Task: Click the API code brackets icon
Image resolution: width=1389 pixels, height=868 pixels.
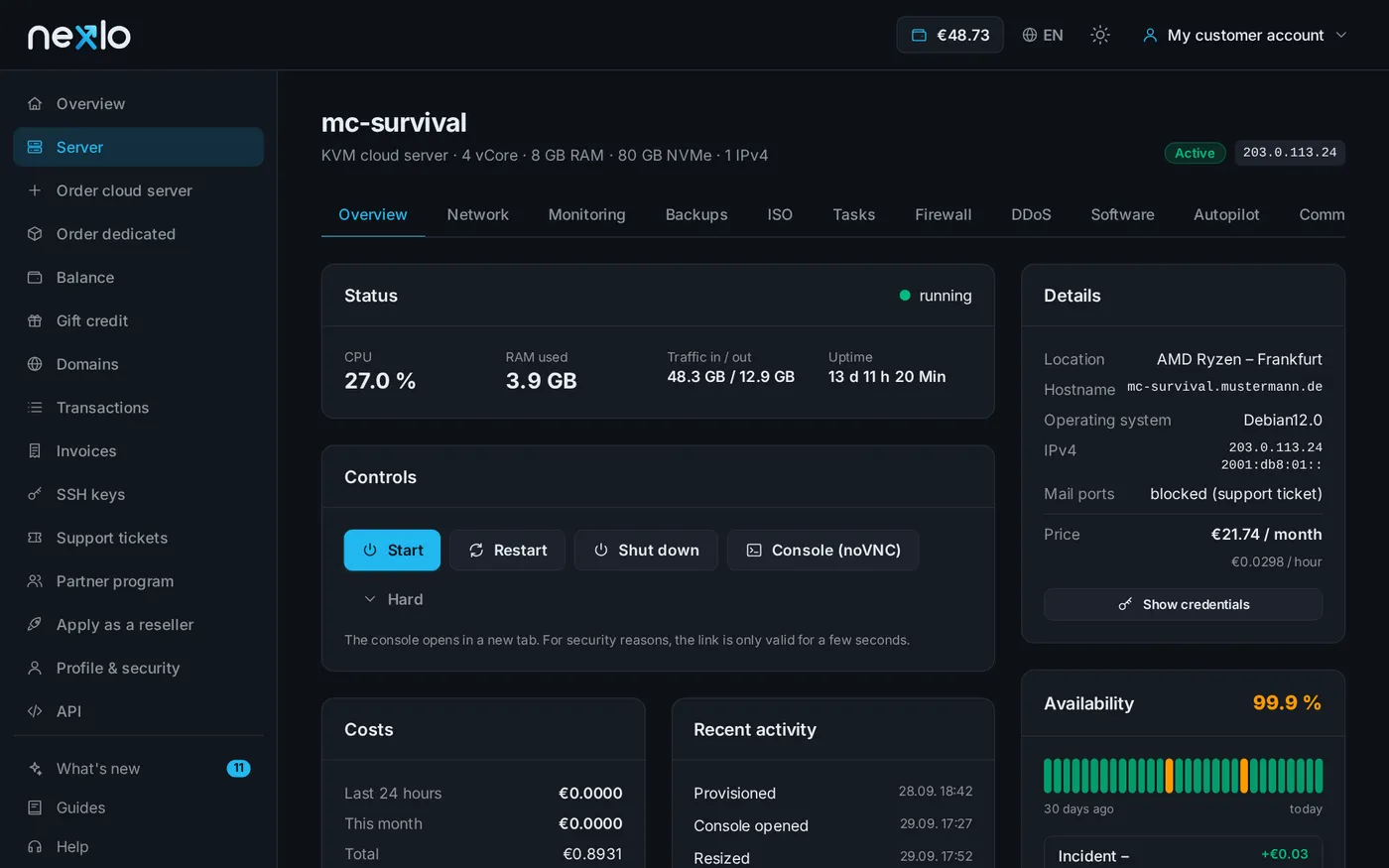Action: pos(35,711)
